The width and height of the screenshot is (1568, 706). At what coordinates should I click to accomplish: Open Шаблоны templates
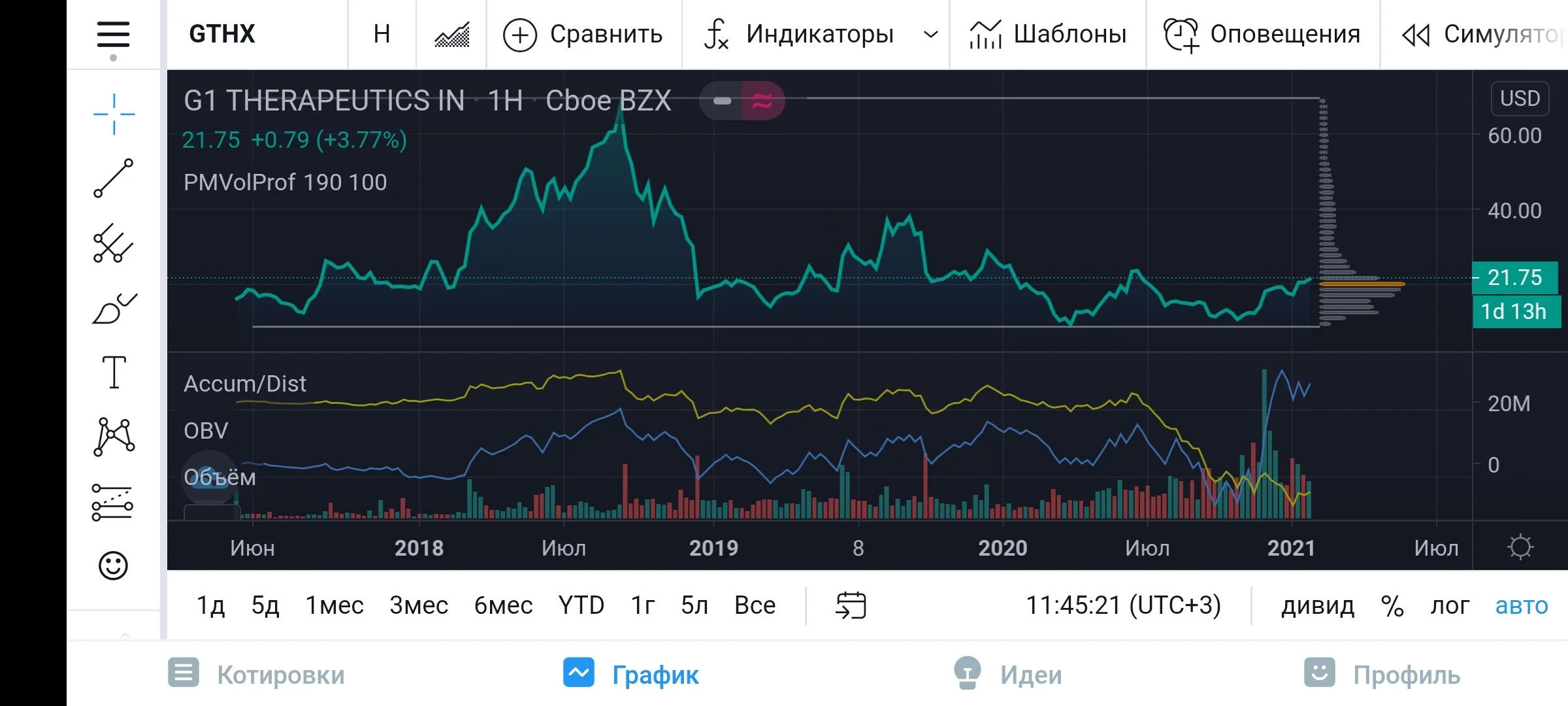pyautogui.click(x=1048, y=34)
